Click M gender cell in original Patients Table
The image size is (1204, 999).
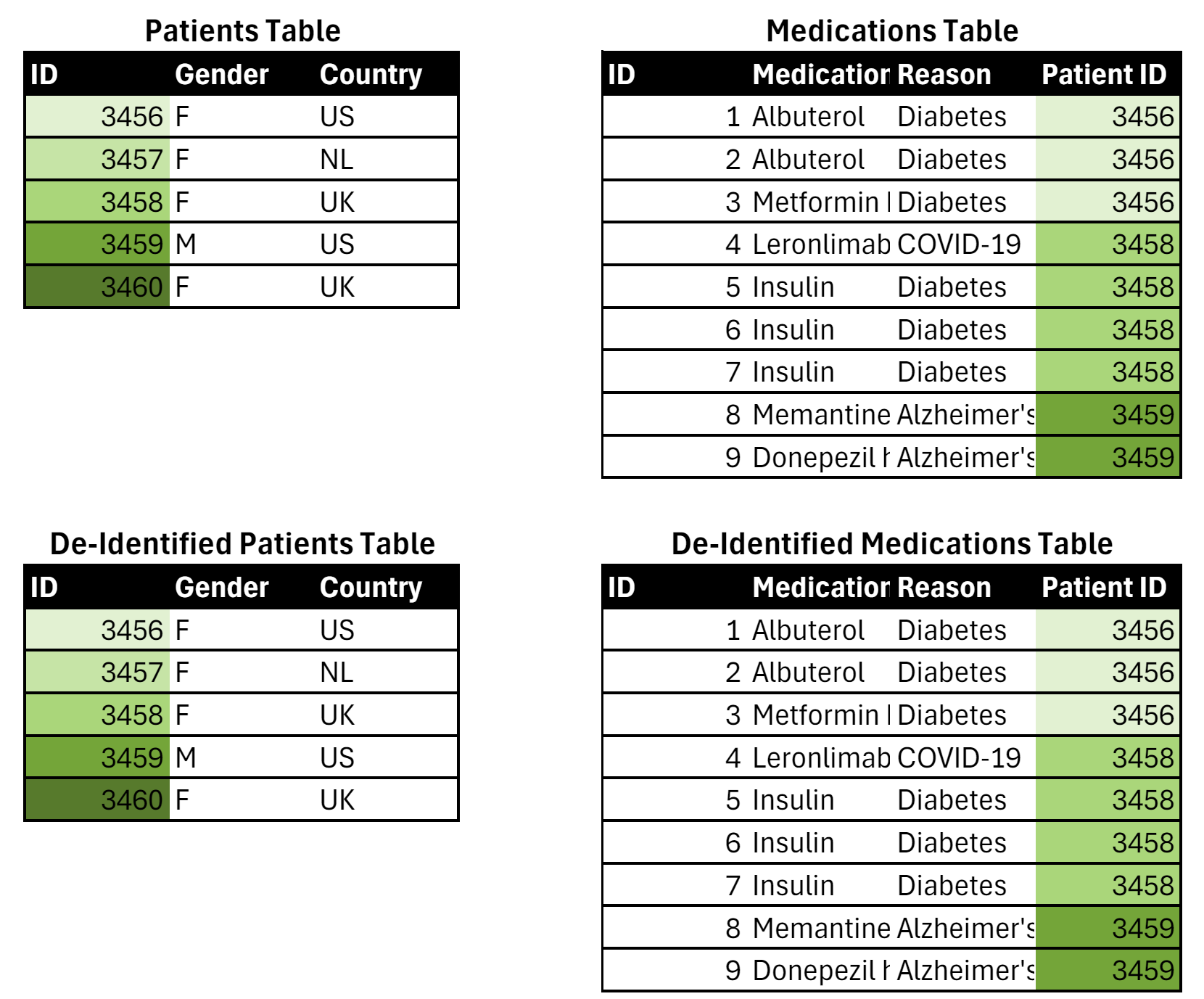click(243, 244)
